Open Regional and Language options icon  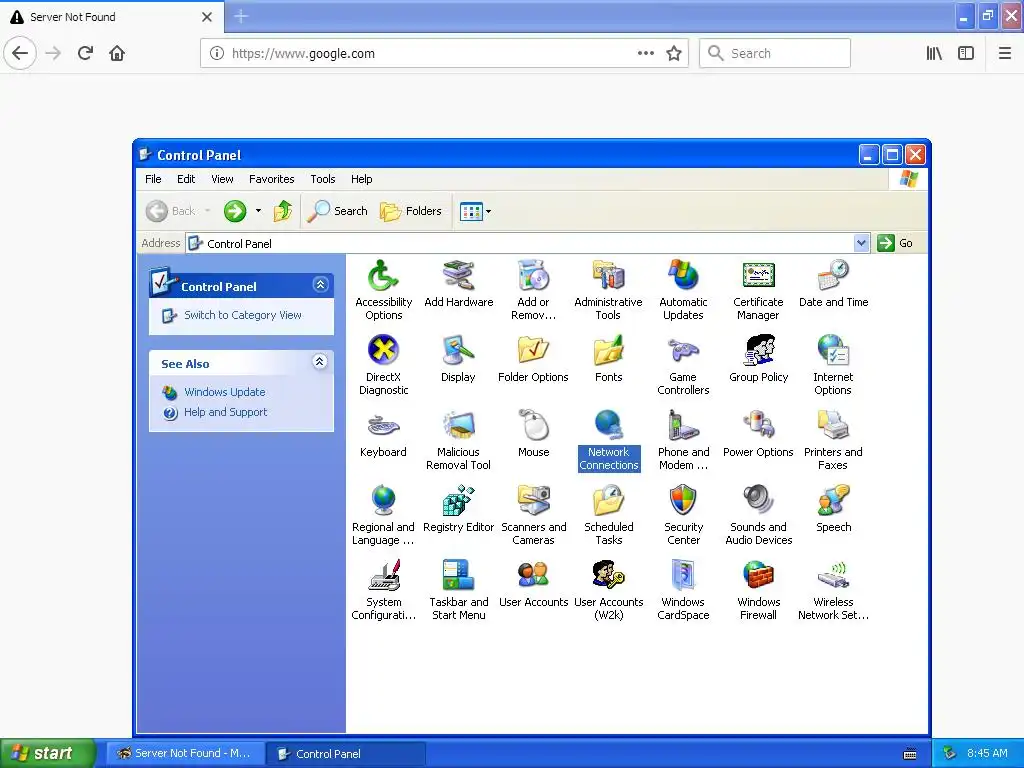[383, 515]
